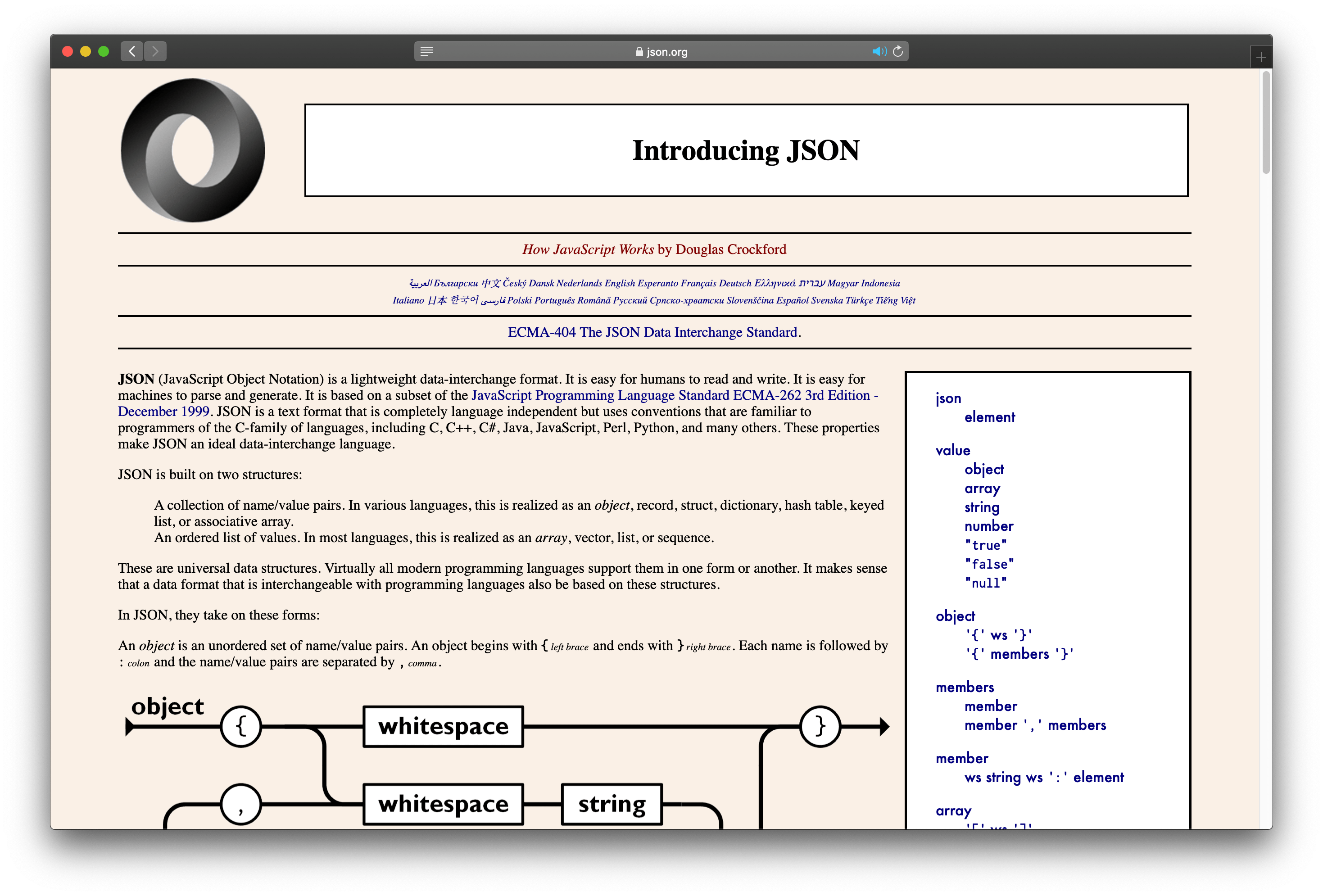Switch page language to Ελληνικά

pyautogui.click(x=775, y=284)
